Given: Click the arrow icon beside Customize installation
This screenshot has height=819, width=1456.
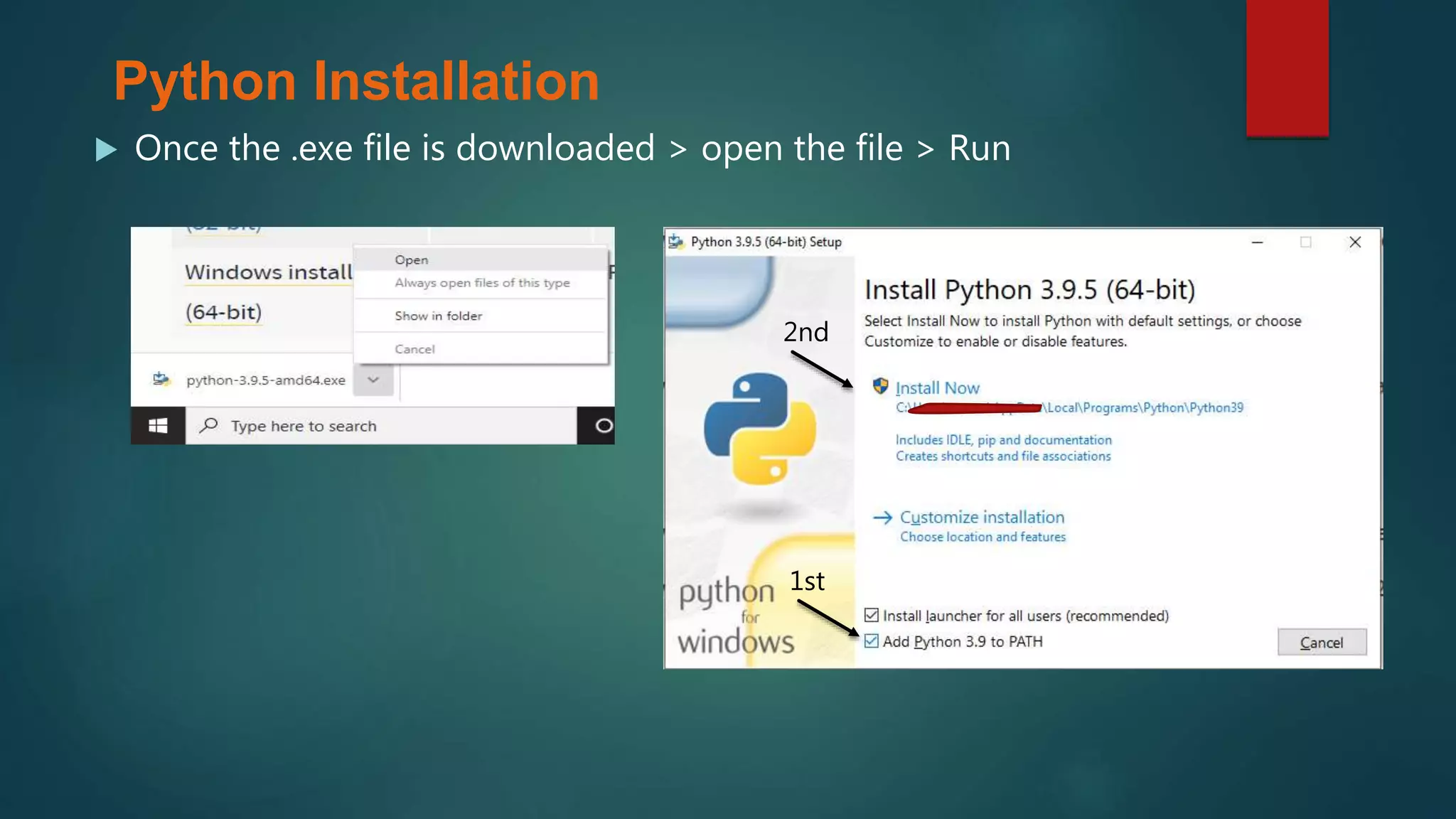Looking at the screenshot, I should pos(882,518).
